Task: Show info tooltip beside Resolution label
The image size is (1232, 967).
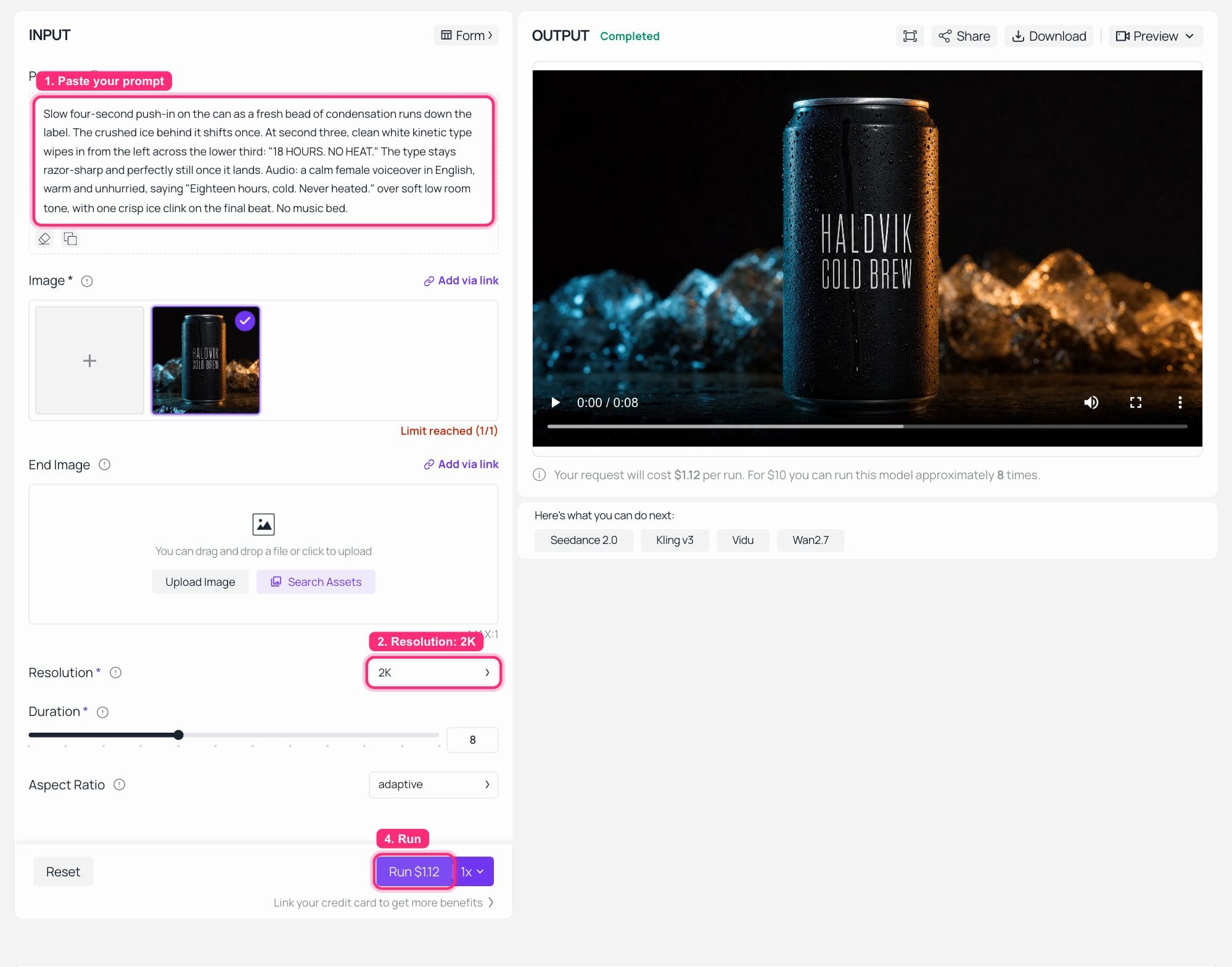Action: coord(115,673)
